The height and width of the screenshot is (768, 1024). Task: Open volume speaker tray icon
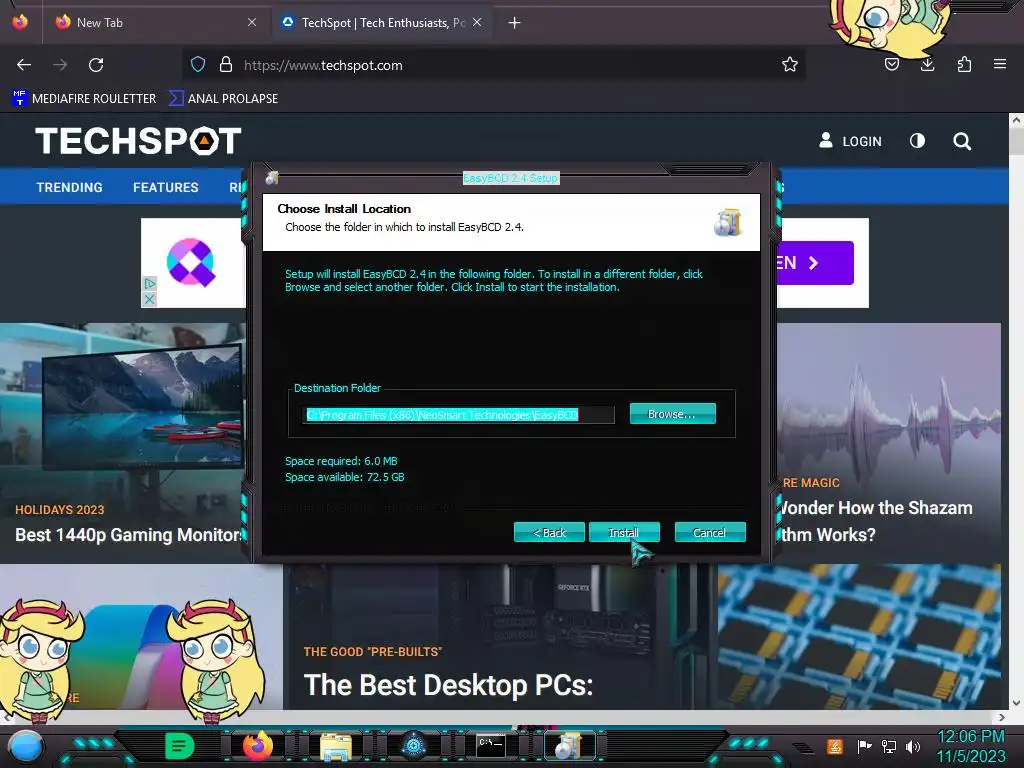tap(912, 746)
